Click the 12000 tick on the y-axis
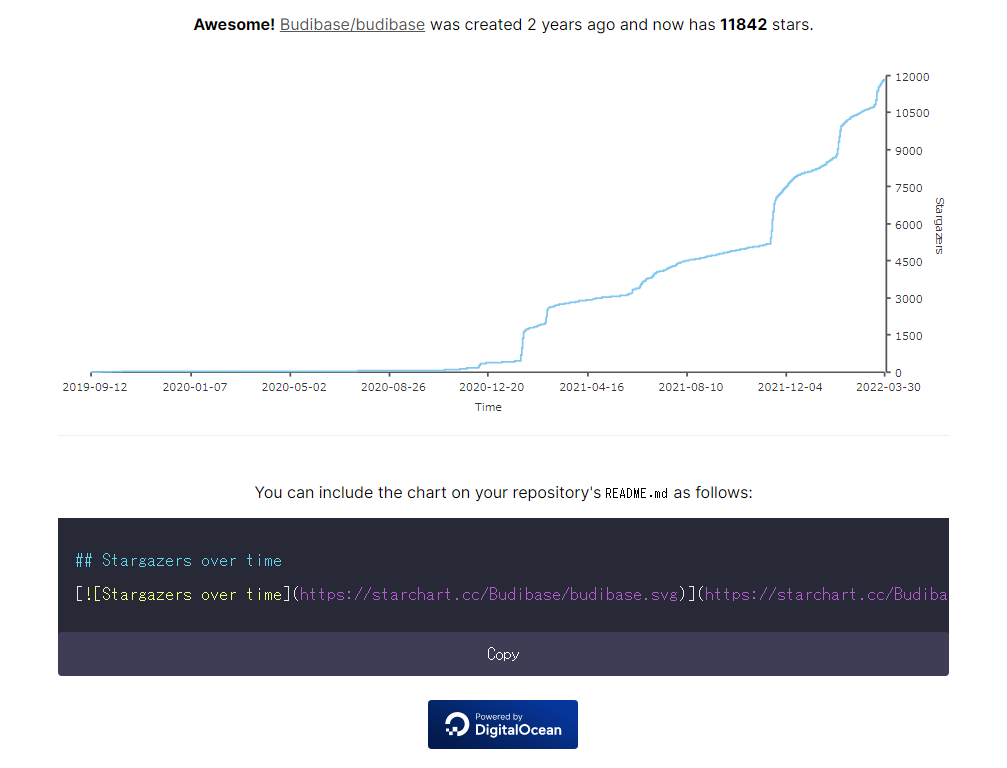 pyautogui.click(x=913, y=77)
